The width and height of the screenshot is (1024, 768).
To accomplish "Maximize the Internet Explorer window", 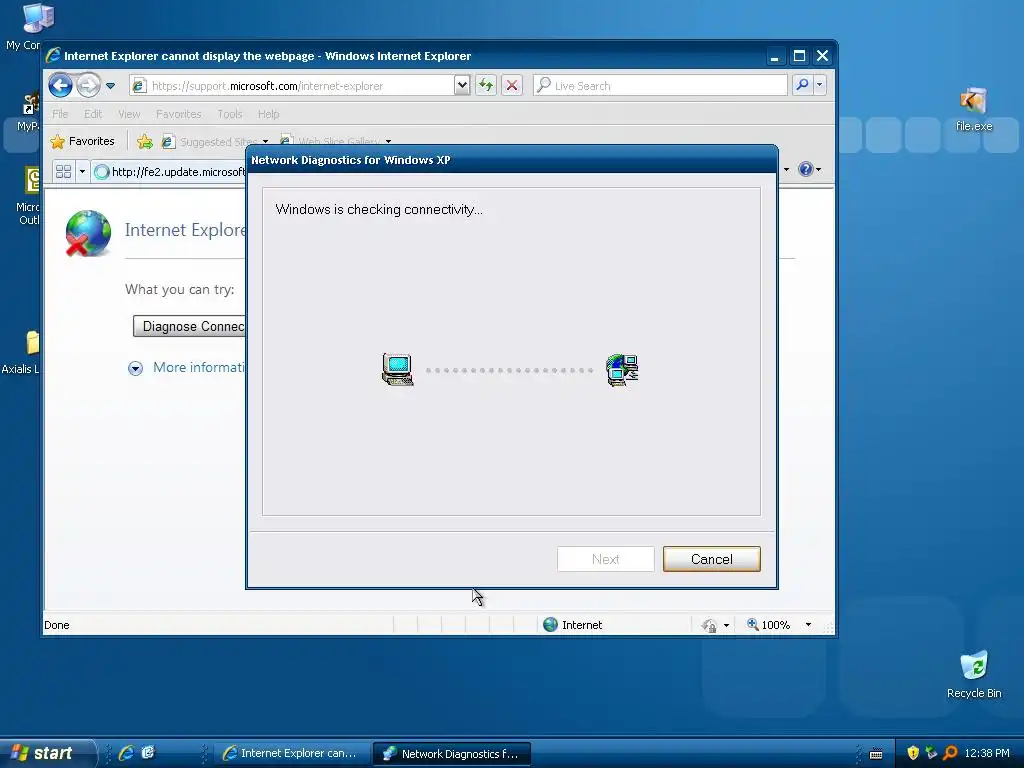I will (799, 56).
